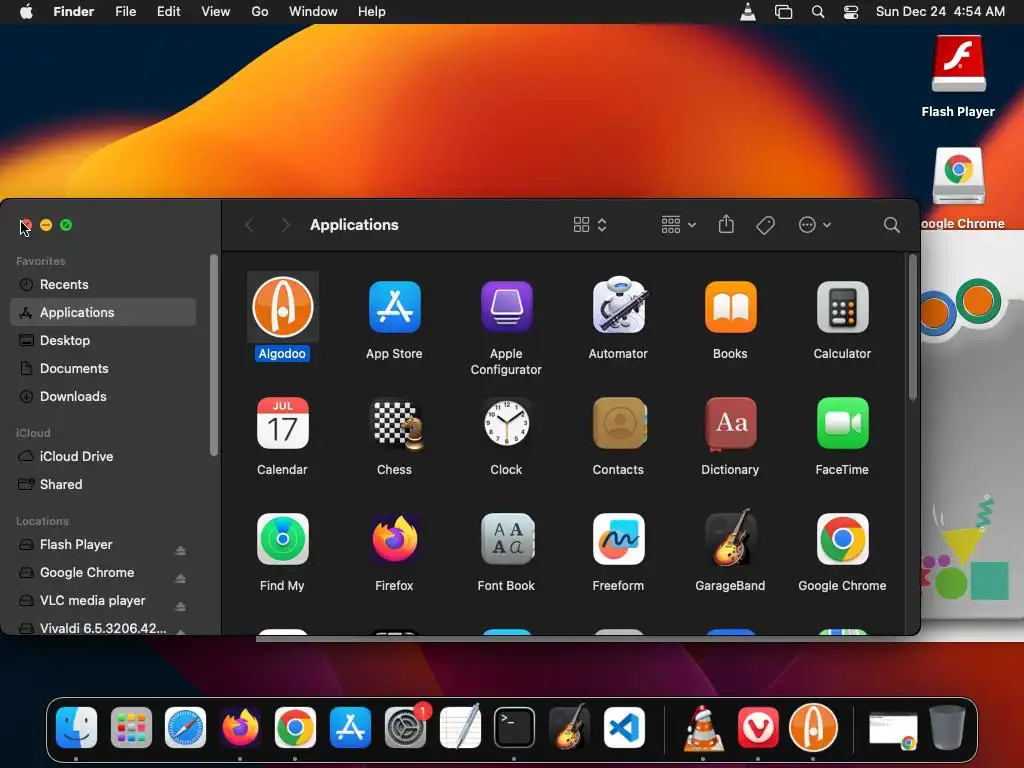This screenshot has width=1024, height=768.
Task: Select the Automator app icon
Action: pyautogui.click(x=618, y=306)
